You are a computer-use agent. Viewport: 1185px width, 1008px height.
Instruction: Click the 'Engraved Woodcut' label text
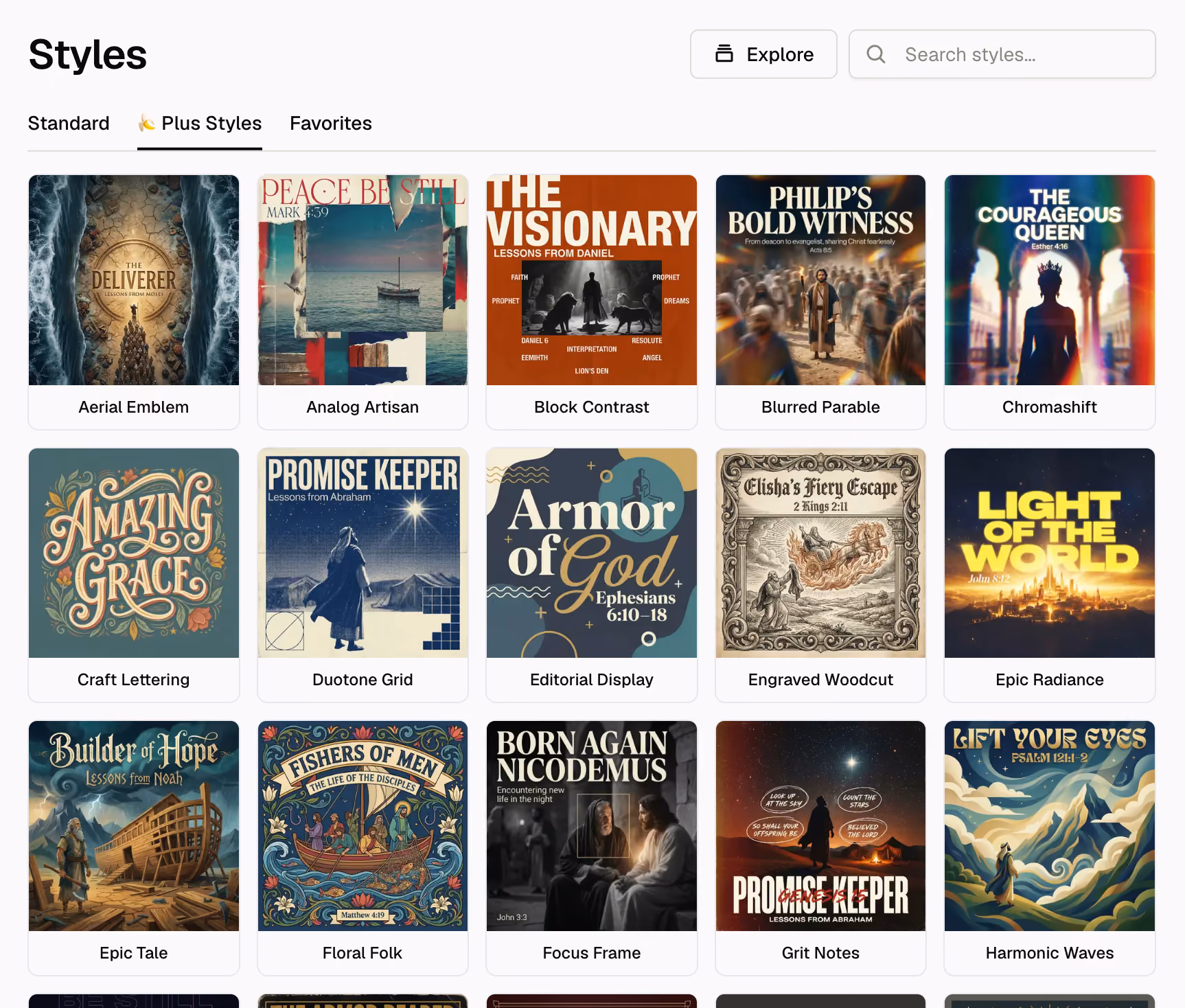(x=820, y=680)
